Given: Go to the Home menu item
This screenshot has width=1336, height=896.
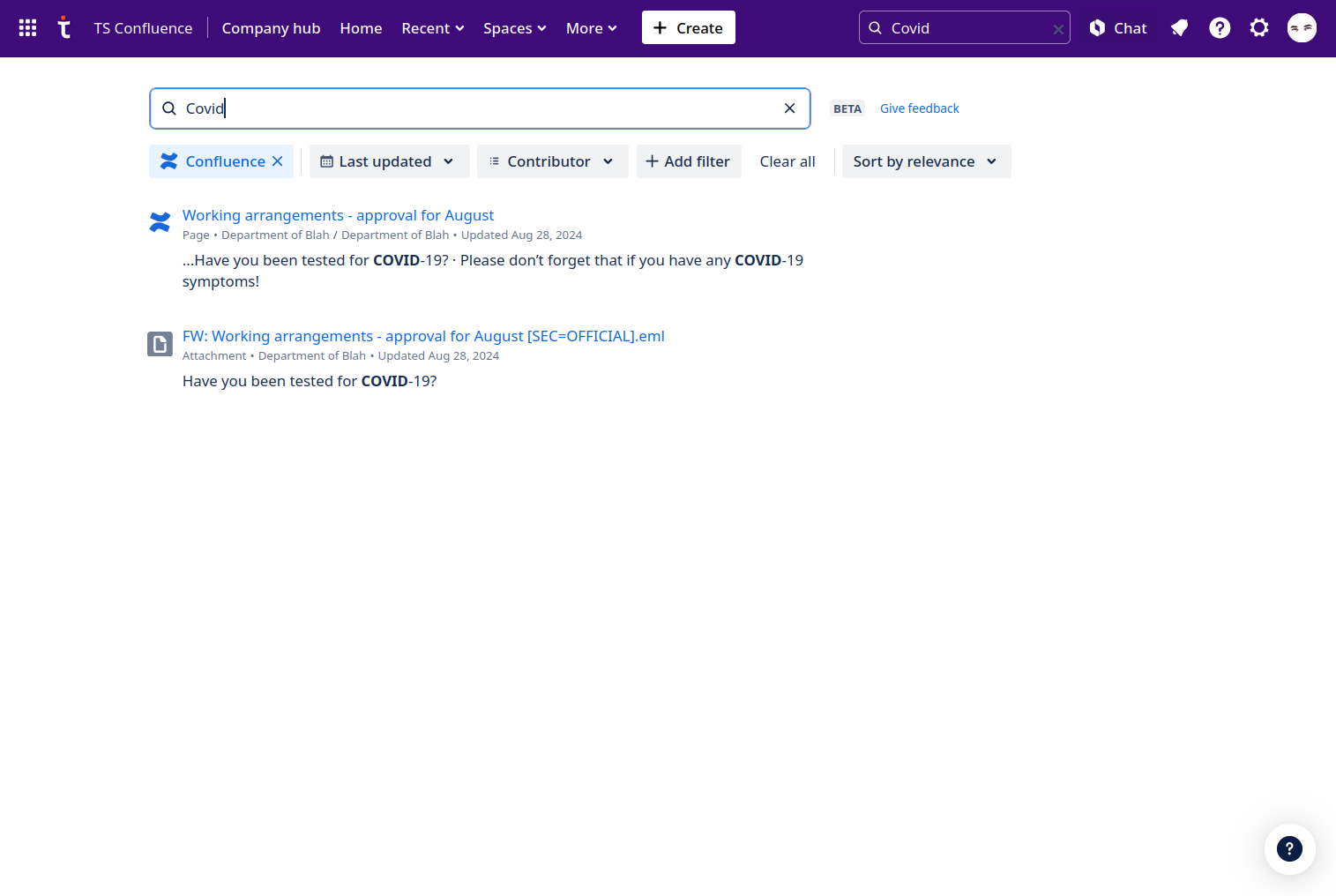Looking at the screenshot, I should [361, 28].
